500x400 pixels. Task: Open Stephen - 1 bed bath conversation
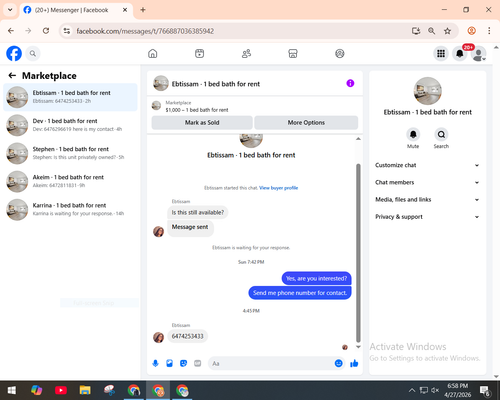coord(70,153)
